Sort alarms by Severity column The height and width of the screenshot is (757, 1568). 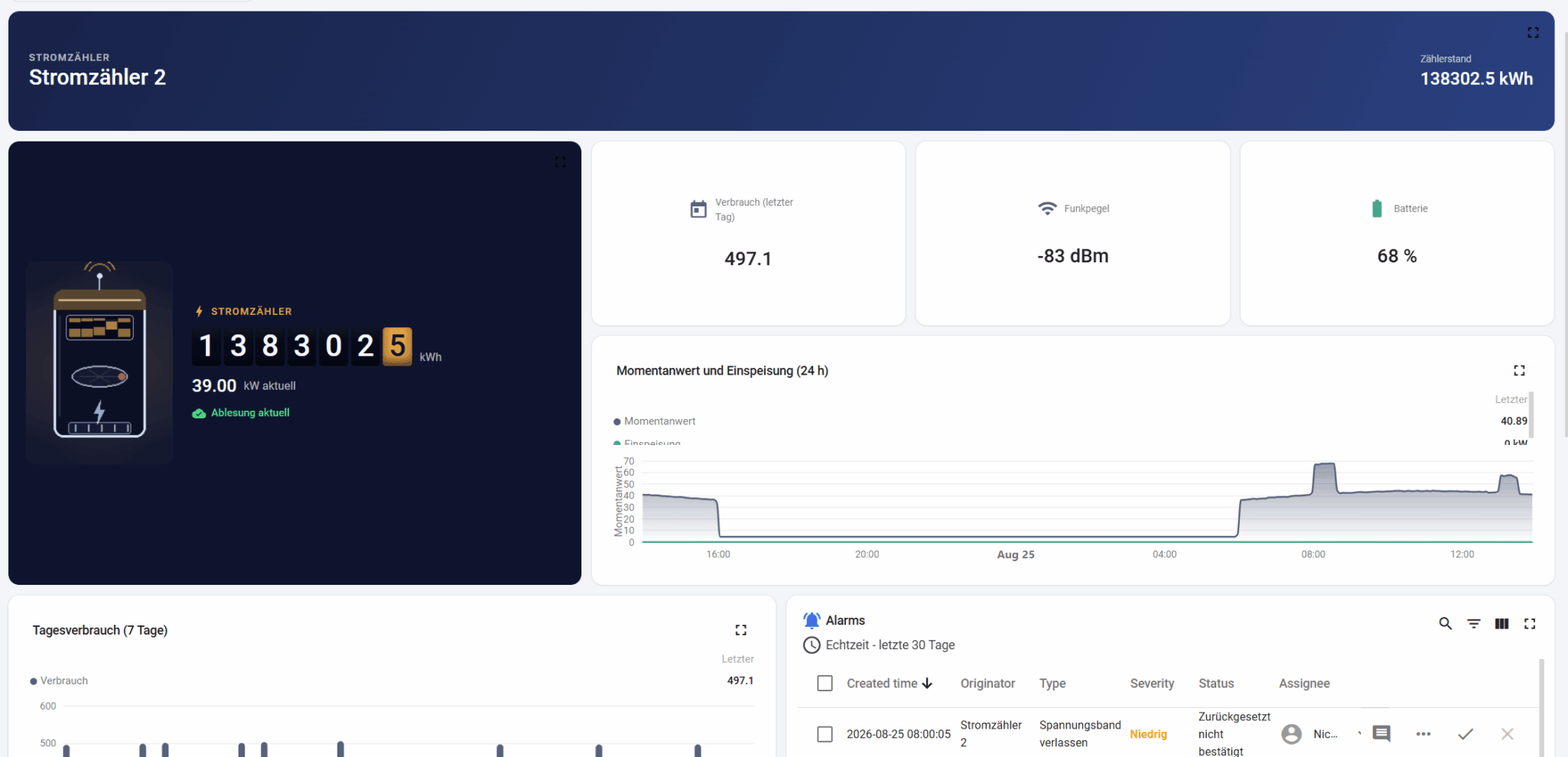pyautogui.click(x=1152, y=684)
